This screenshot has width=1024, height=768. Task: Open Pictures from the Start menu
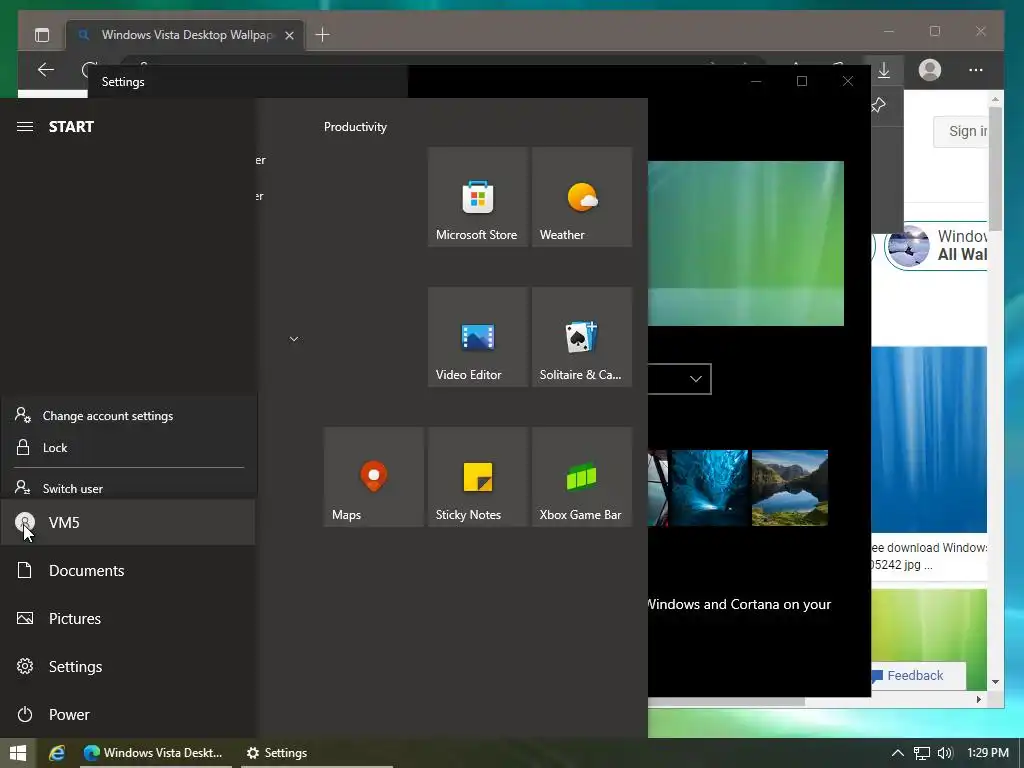128,618
